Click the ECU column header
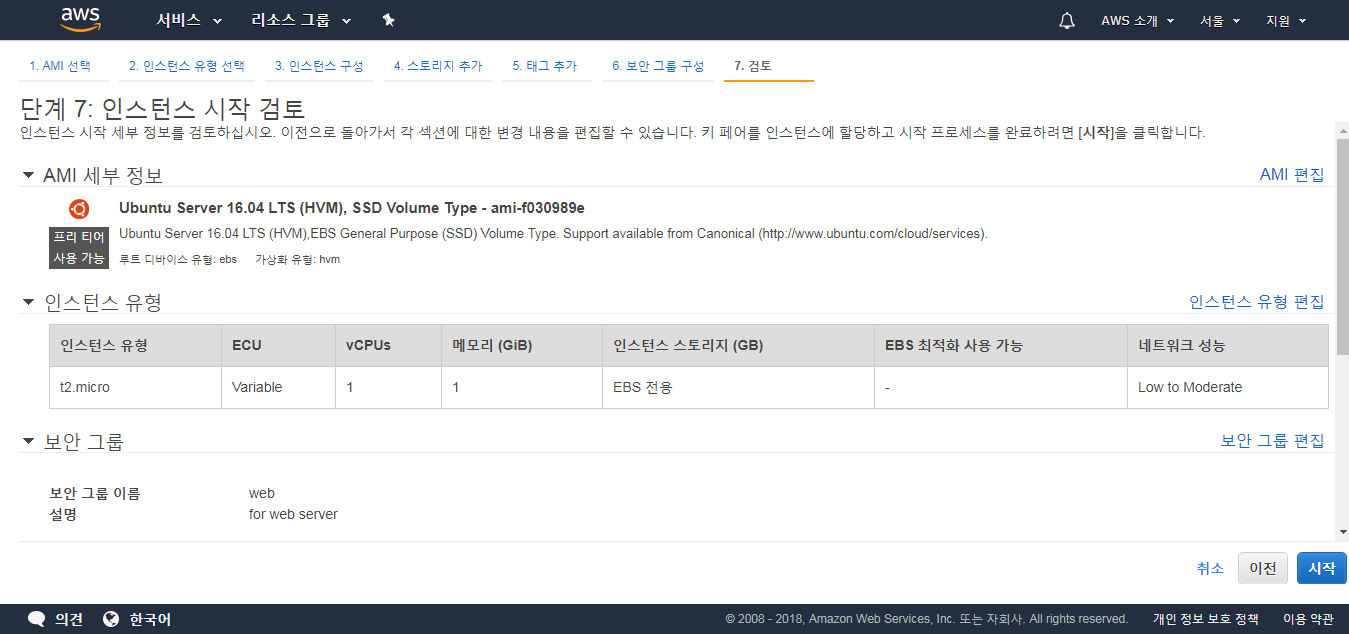Viewport: 1349px width, 634px height. tap(278, 346)
